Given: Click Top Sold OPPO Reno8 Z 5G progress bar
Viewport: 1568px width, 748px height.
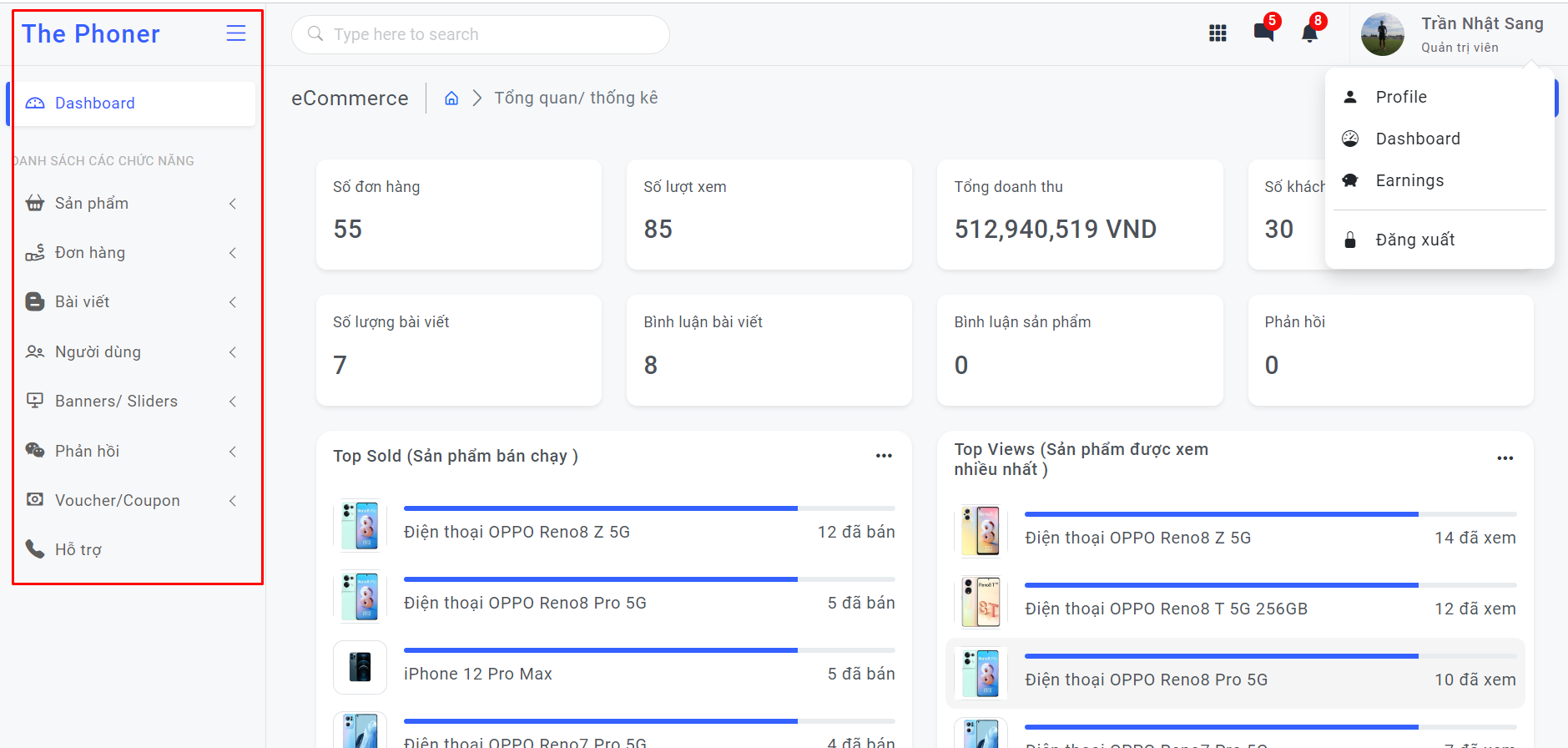Looking at the screenshot, I should point(649,508).
